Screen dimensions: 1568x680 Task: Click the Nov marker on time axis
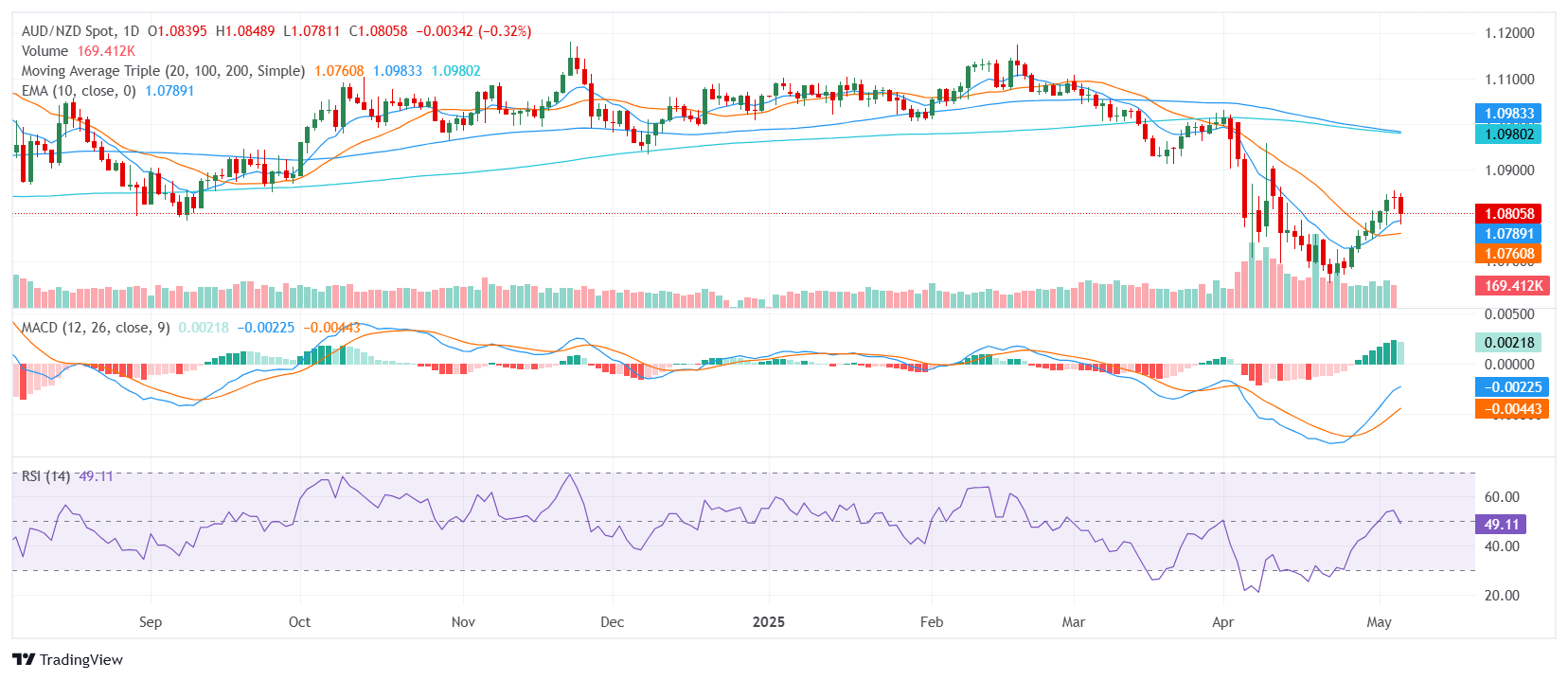463,622
